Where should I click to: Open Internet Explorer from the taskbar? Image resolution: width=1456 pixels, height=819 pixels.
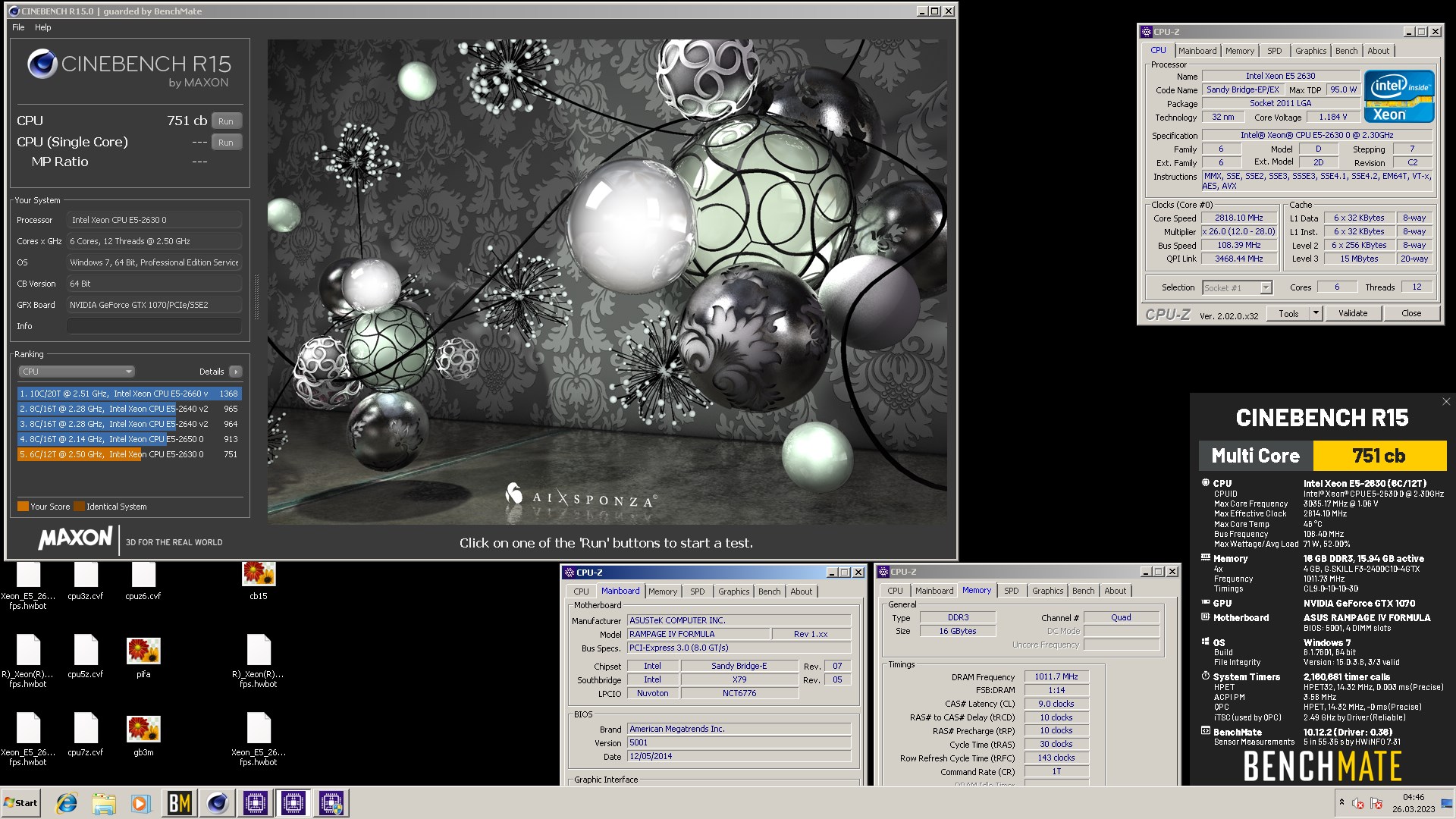tap(67, 803)
